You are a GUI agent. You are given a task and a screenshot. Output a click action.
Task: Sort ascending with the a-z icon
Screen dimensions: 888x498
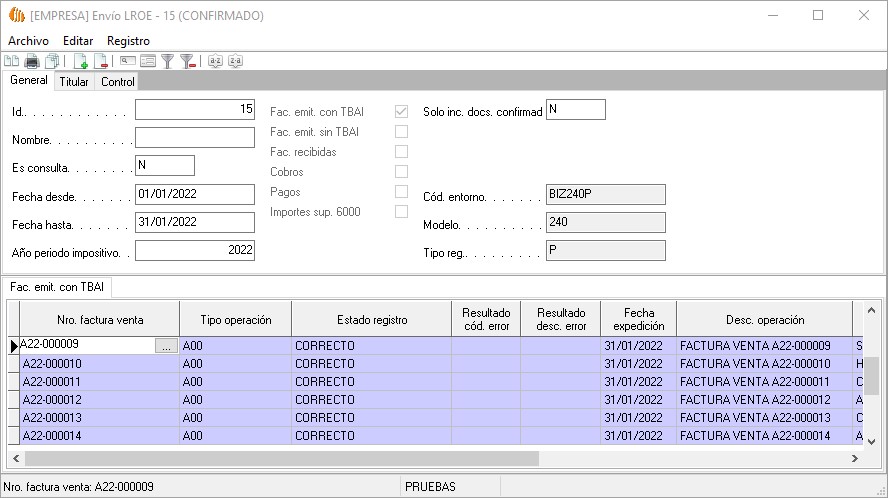click(215, 61)
